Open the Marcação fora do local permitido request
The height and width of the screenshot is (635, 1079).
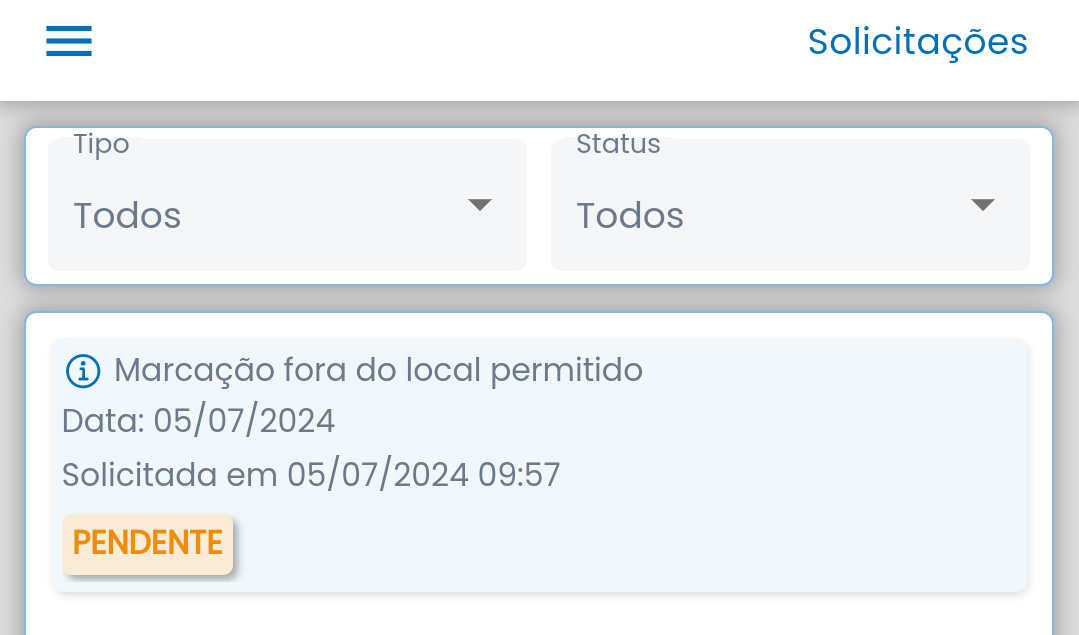point(378,371)
